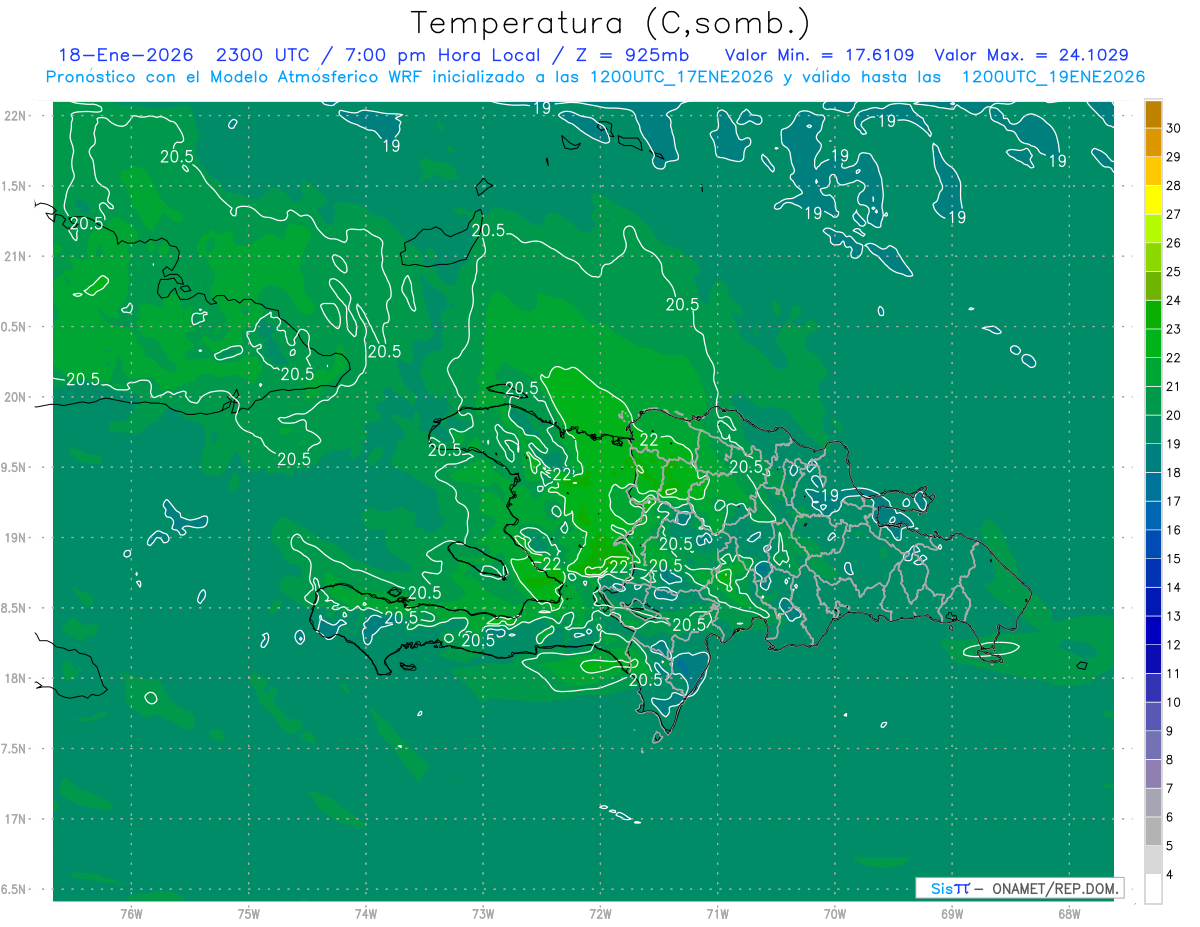Image resolution: width=1200 pixels, height=927 pixels.
Task: Click the white swatch at color bar bottom
Action: coord(1153,889)
